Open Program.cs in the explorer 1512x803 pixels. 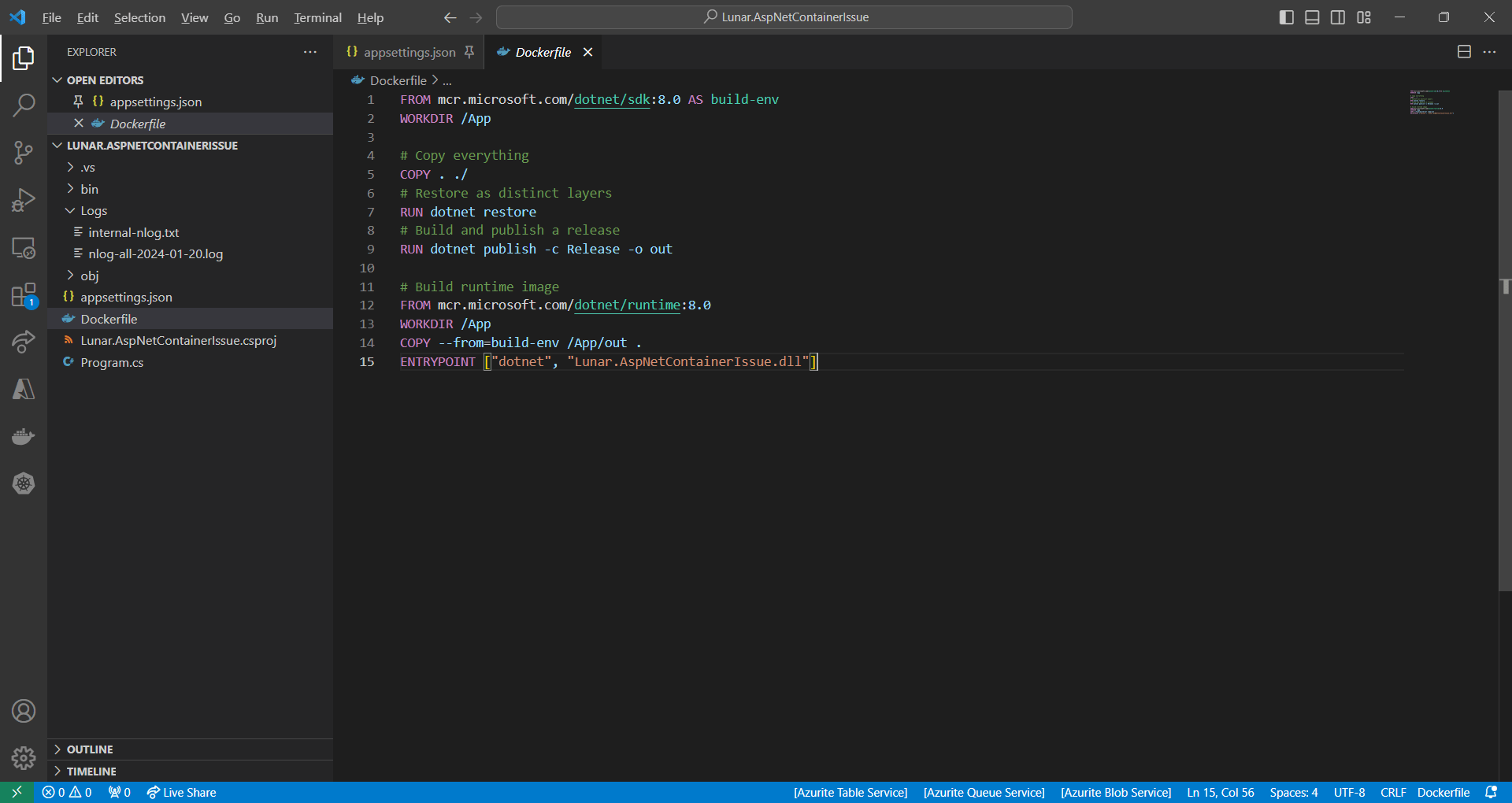tap(190, 363)
